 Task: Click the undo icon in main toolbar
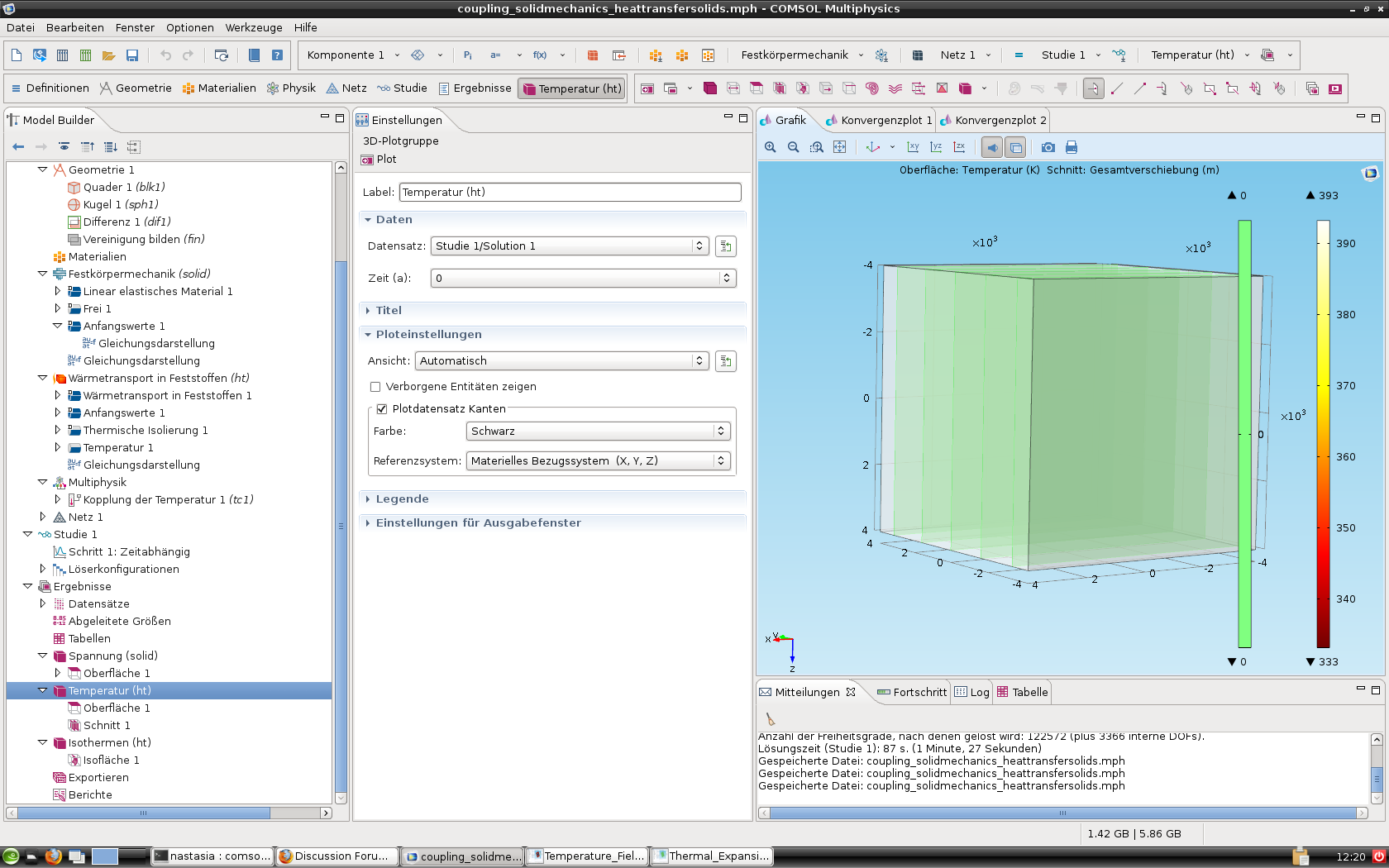[x=165, y=55]
